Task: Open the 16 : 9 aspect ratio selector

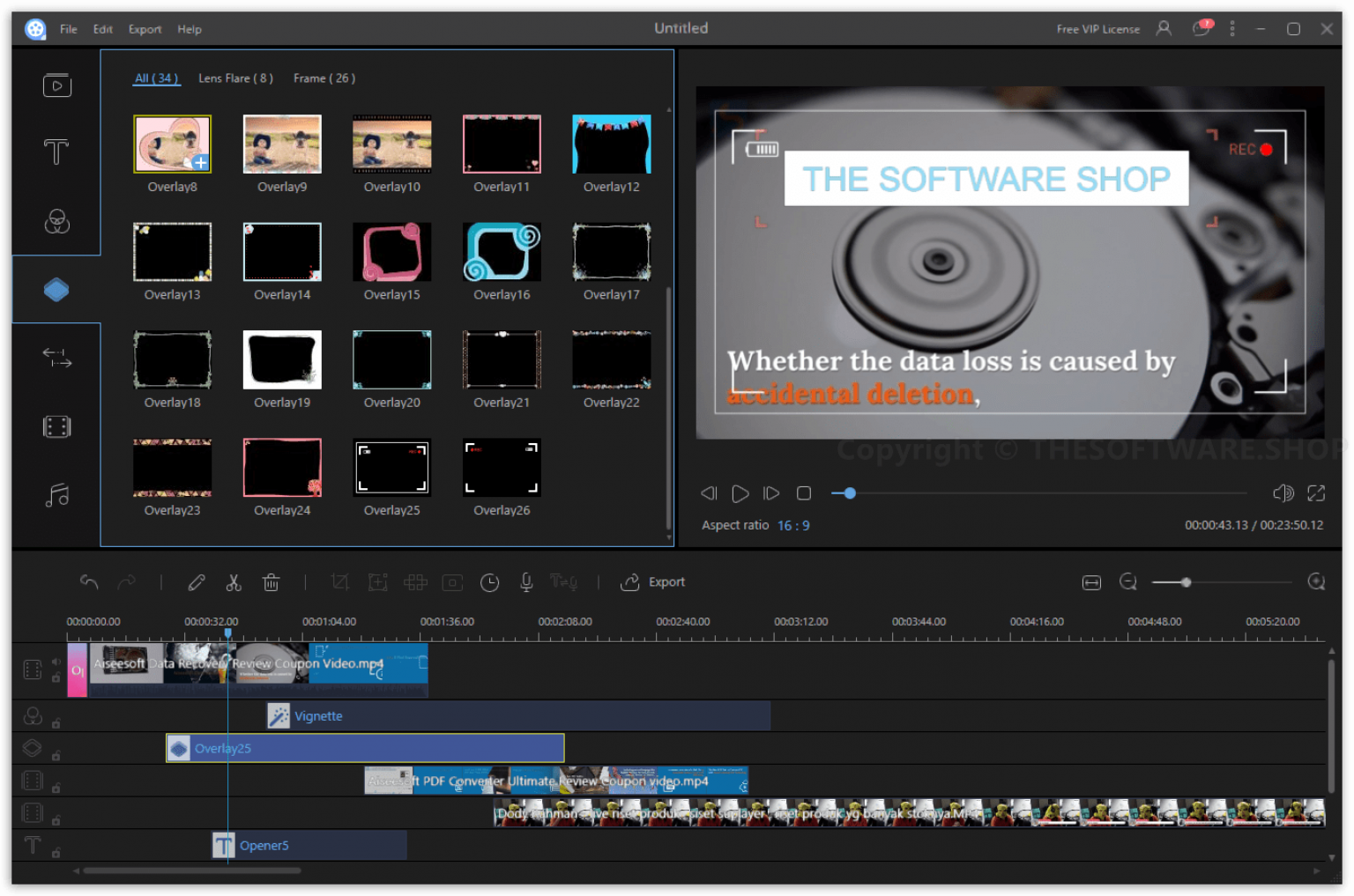Action: coord(793,526)
